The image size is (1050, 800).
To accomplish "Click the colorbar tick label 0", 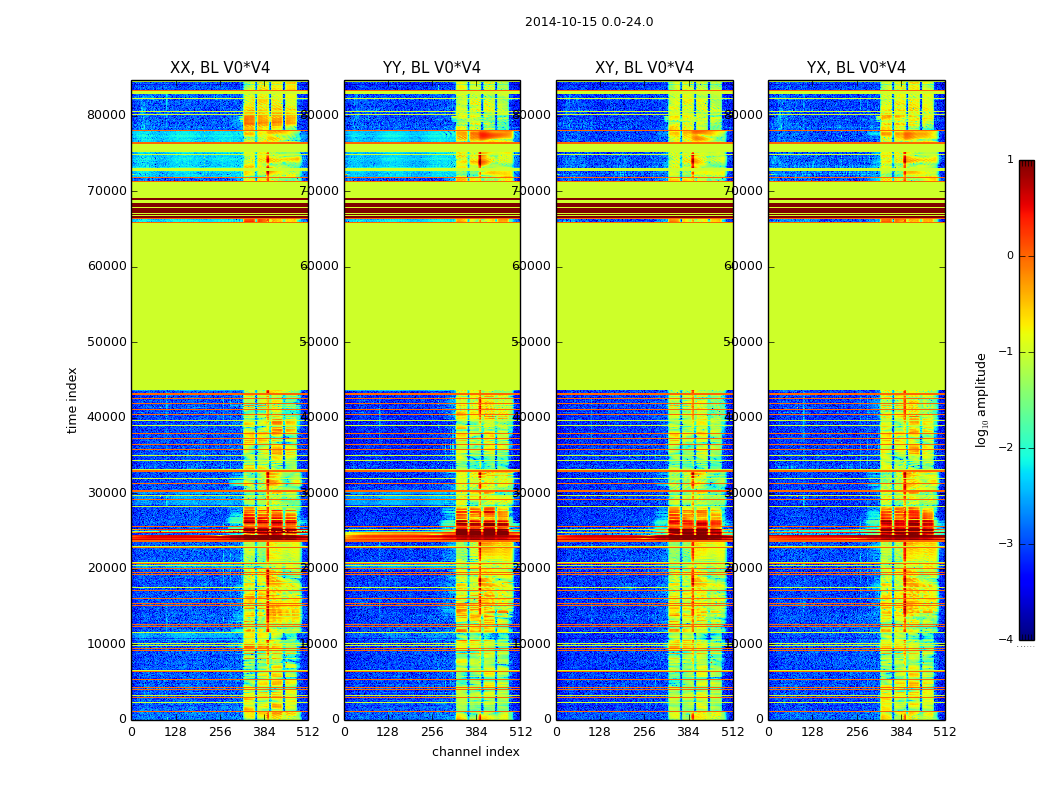I will point(1010,256).
